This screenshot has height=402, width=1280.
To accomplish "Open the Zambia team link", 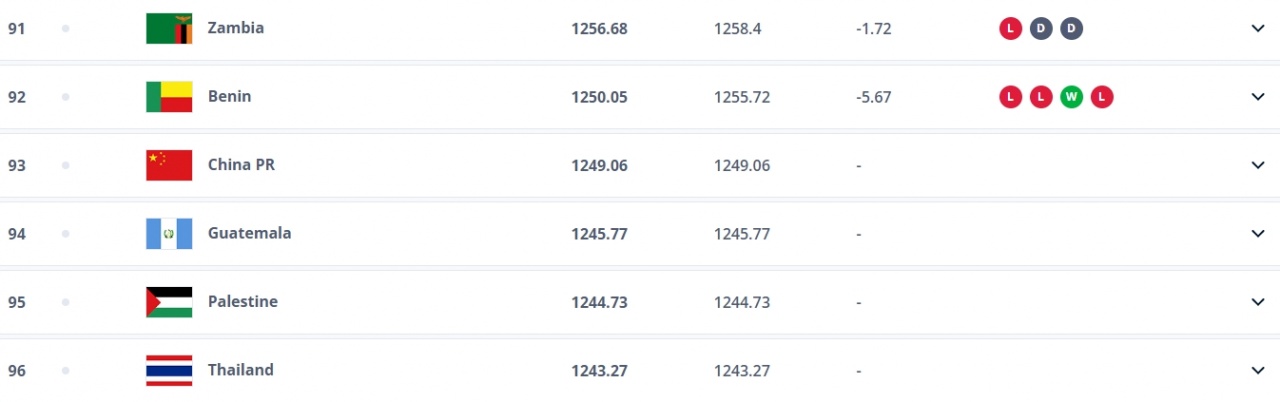I will [x=236, y=28].
